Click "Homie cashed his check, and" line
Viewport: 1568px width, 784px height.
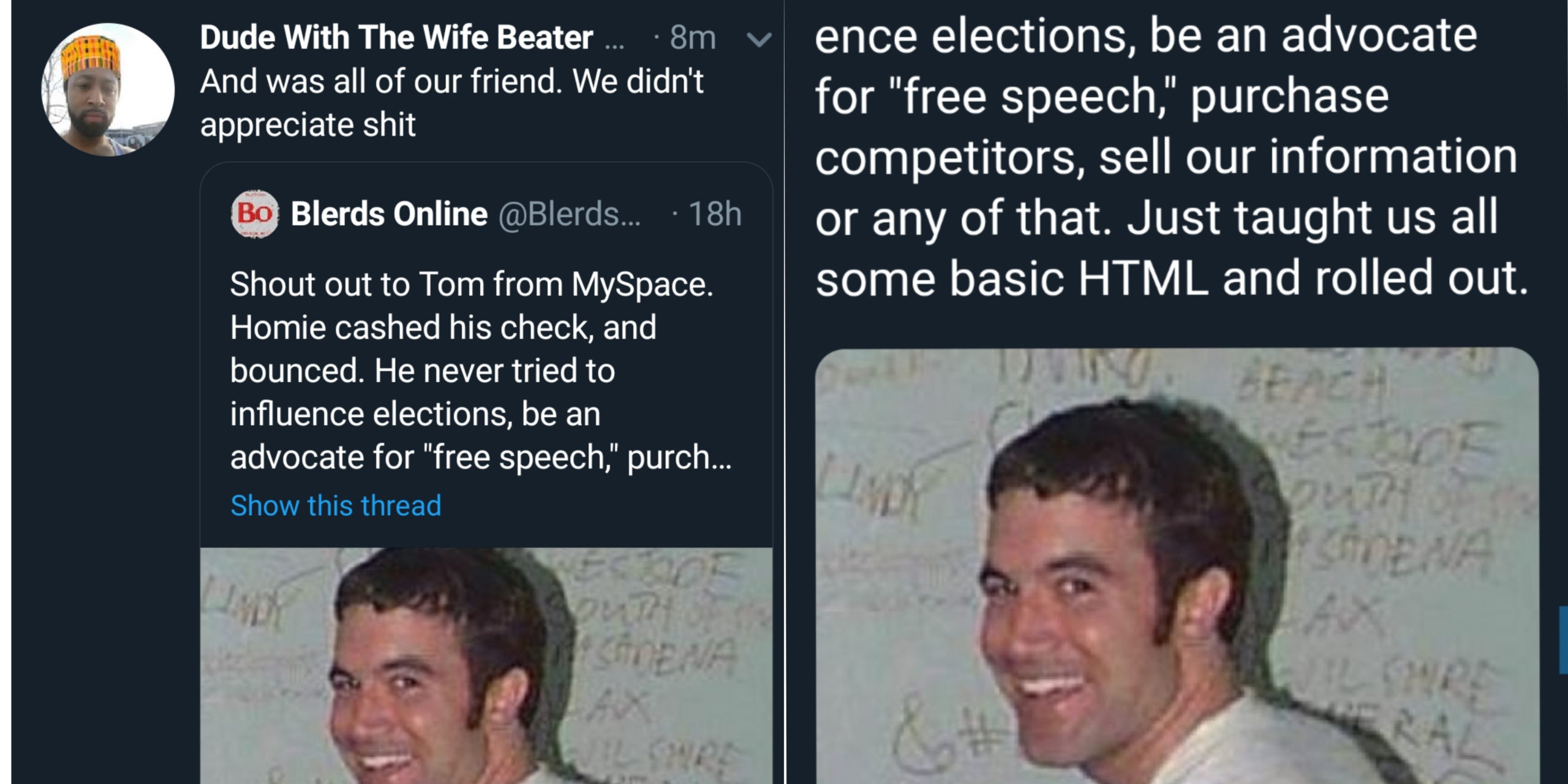443,328
